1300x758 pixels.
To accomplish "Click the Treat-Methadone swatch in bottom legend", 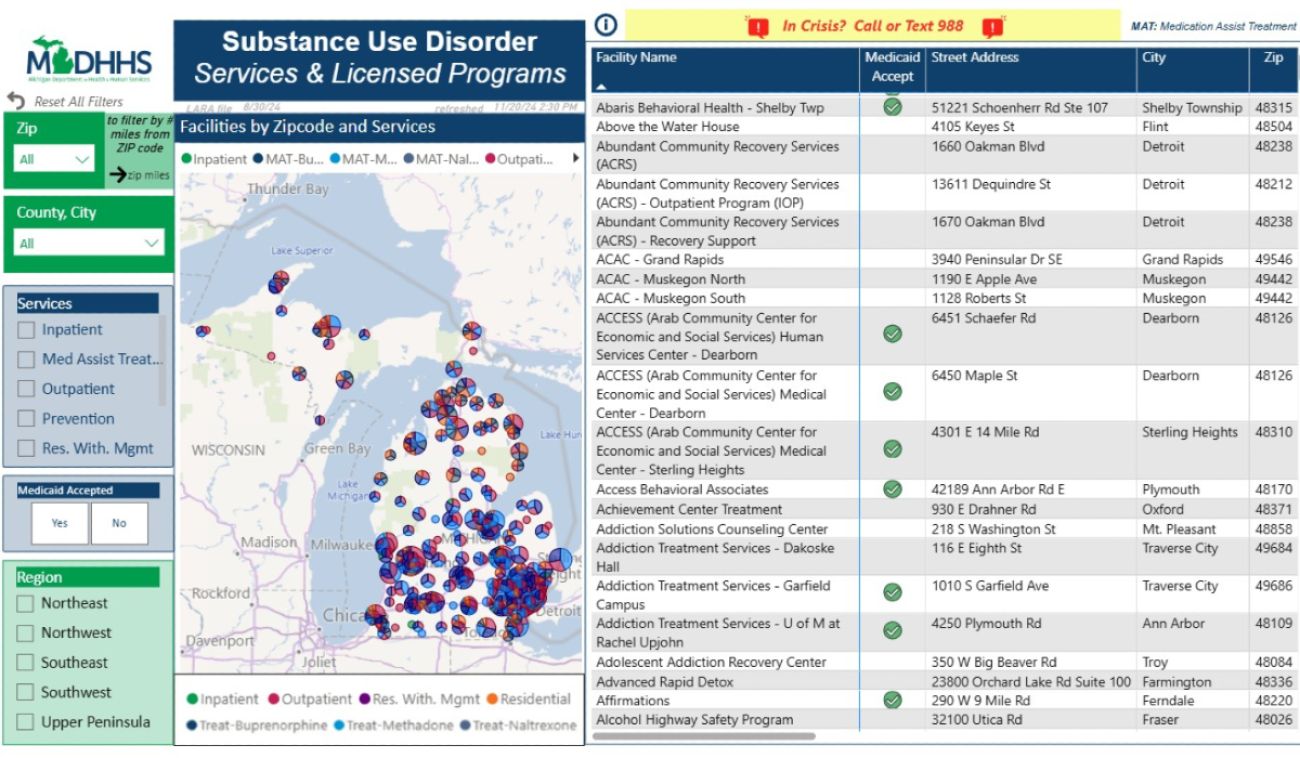I will tap(339, 726).
